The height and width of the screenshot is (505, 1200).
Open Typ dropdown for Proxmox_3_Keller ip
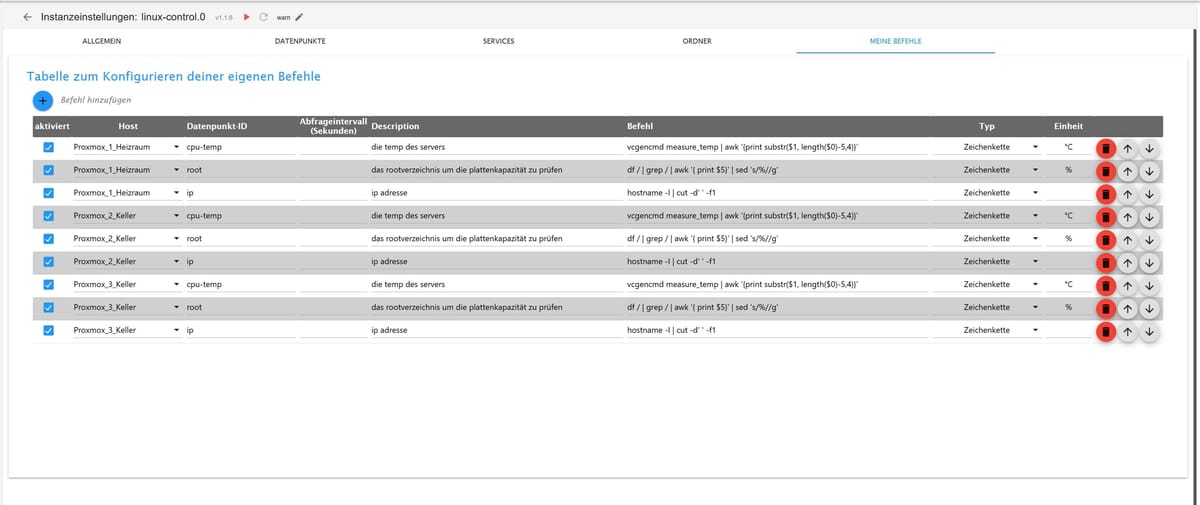point(987,331)
